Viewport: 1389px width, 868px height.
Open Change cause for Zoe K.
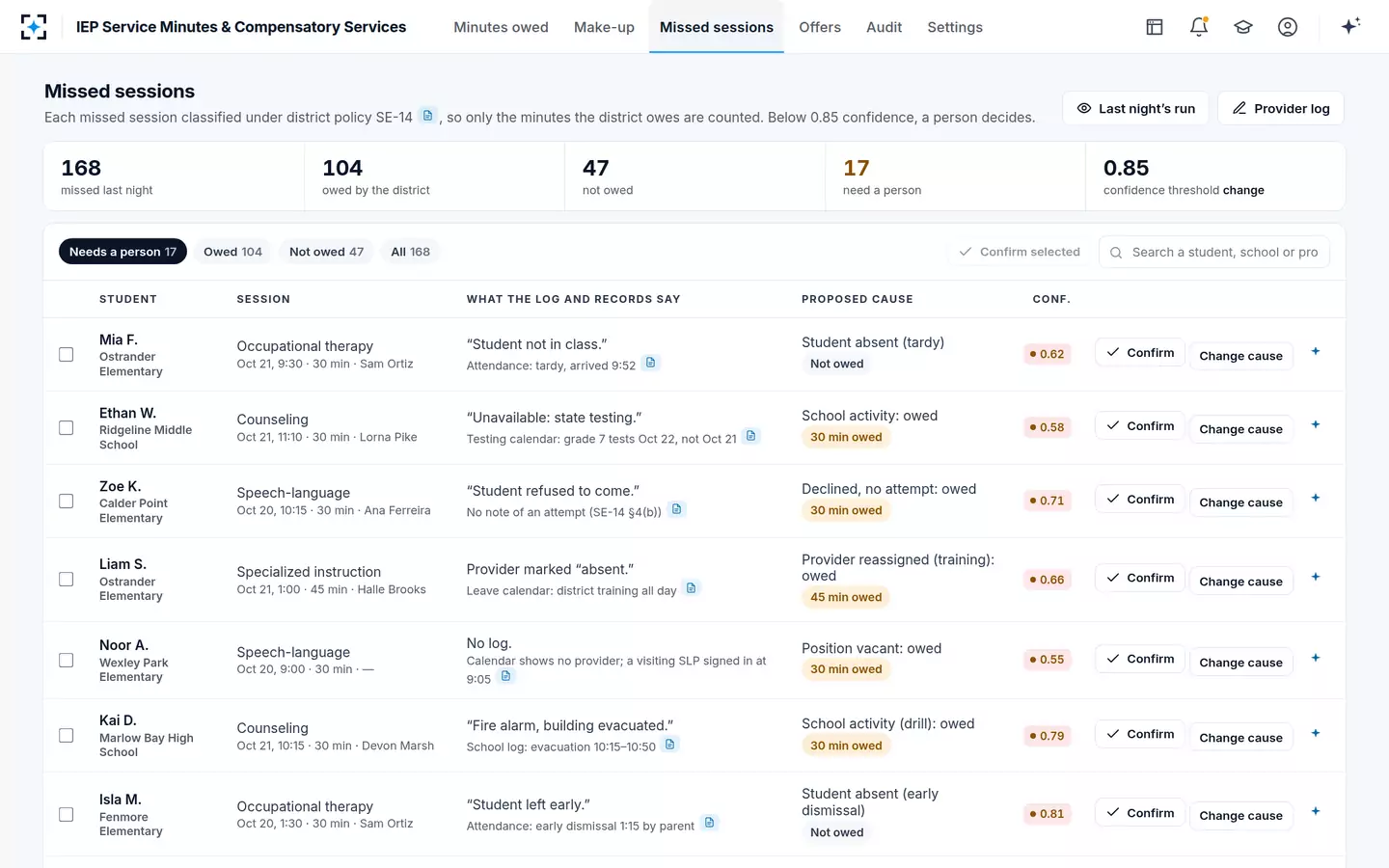[x=1240, y=502]
